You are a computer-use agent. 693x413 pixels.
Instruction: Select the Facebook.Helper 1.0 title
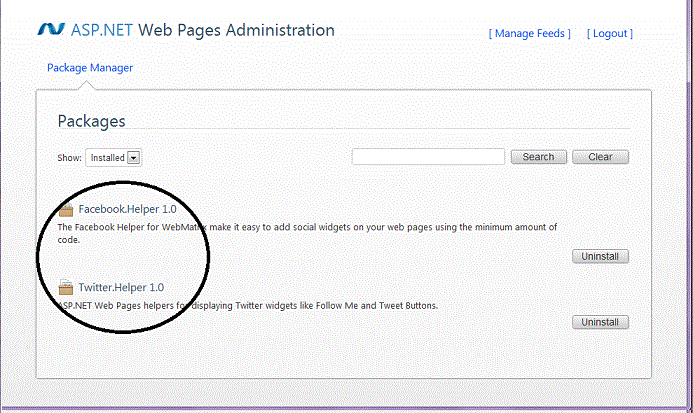127,209
